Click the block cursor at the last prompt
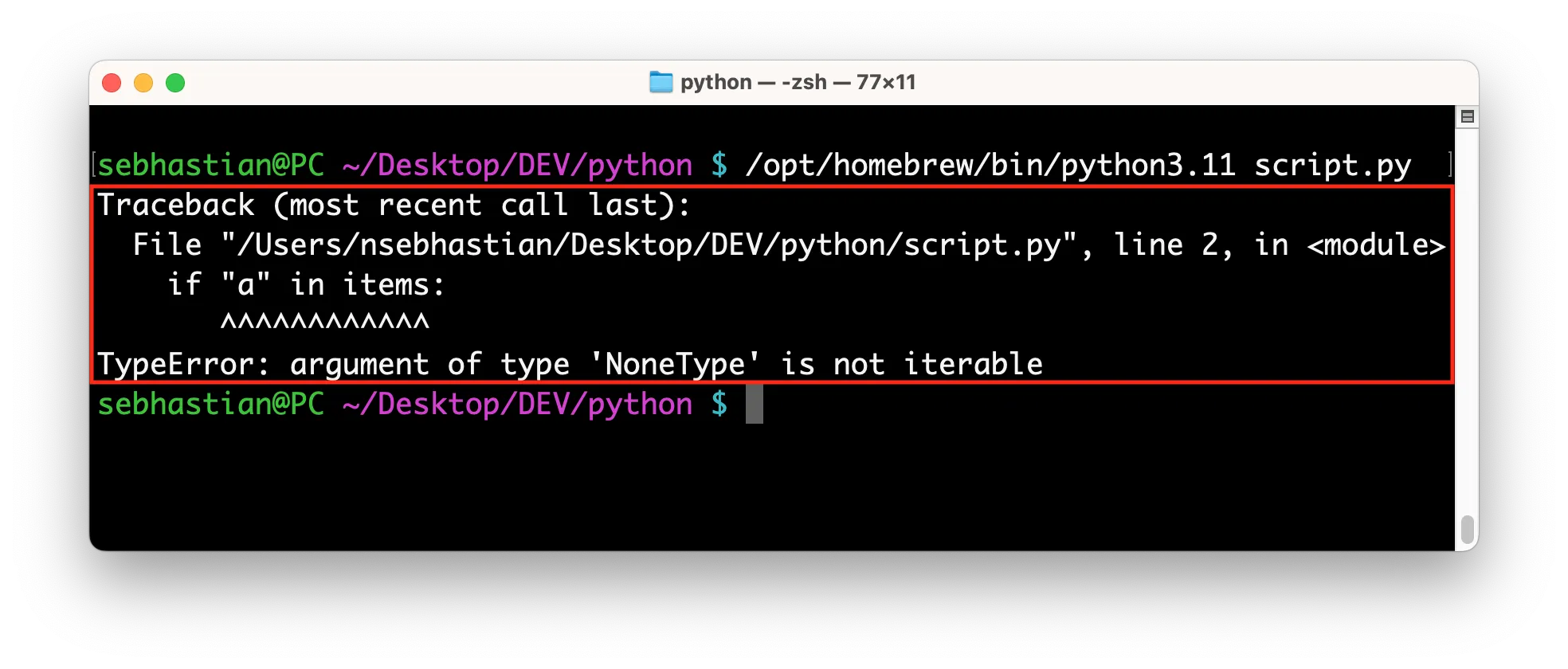 tap(755, 405)
